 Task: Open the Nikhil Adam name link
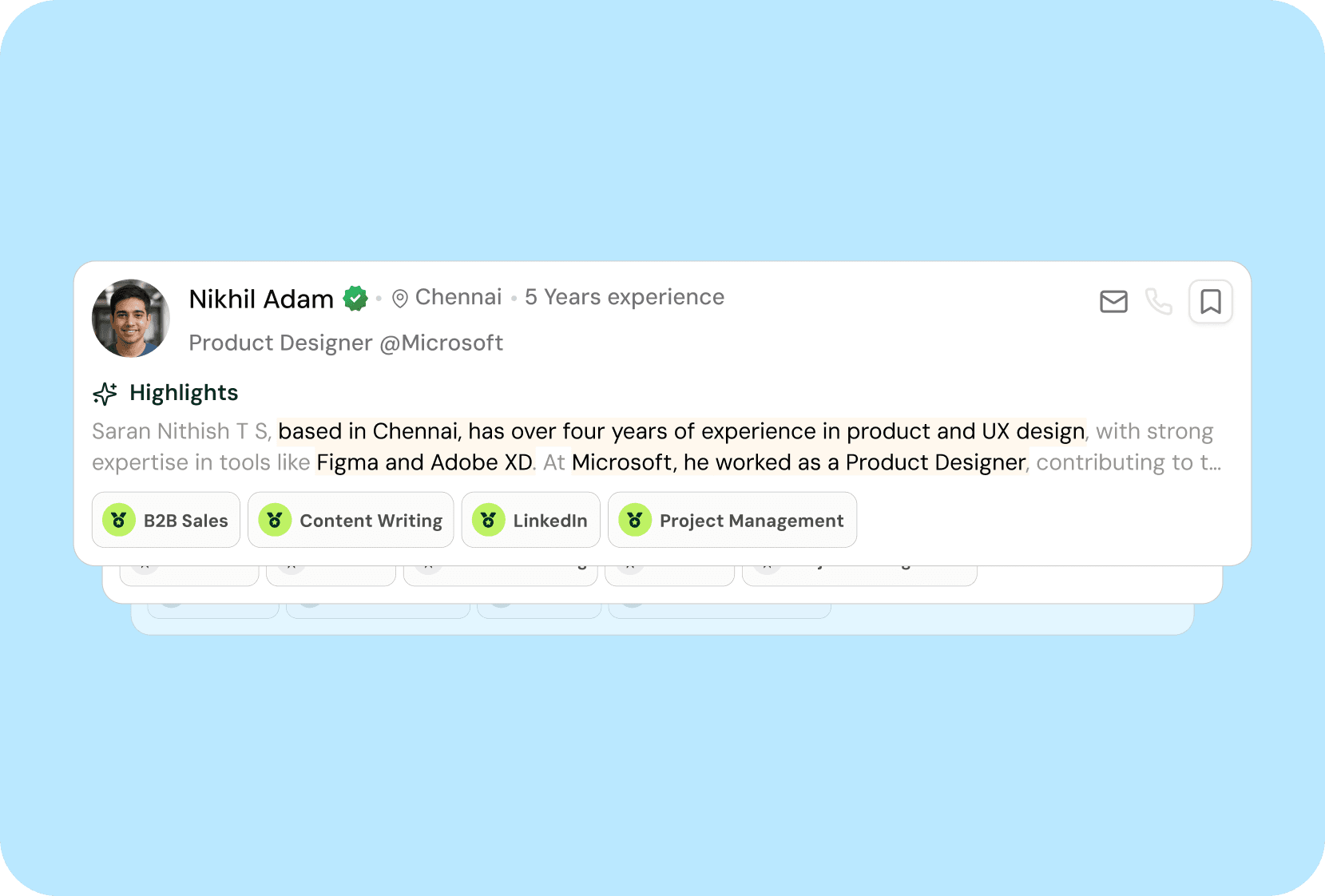point(261,299)
